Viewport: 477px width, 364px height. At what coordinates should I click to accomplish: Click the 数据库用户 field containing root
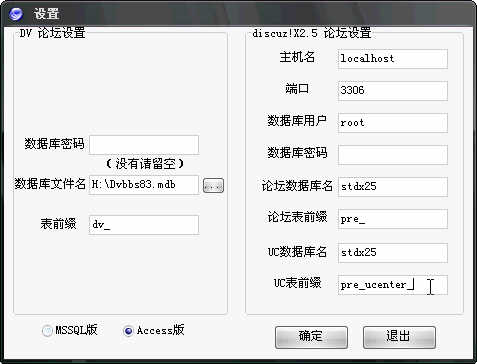393,123
